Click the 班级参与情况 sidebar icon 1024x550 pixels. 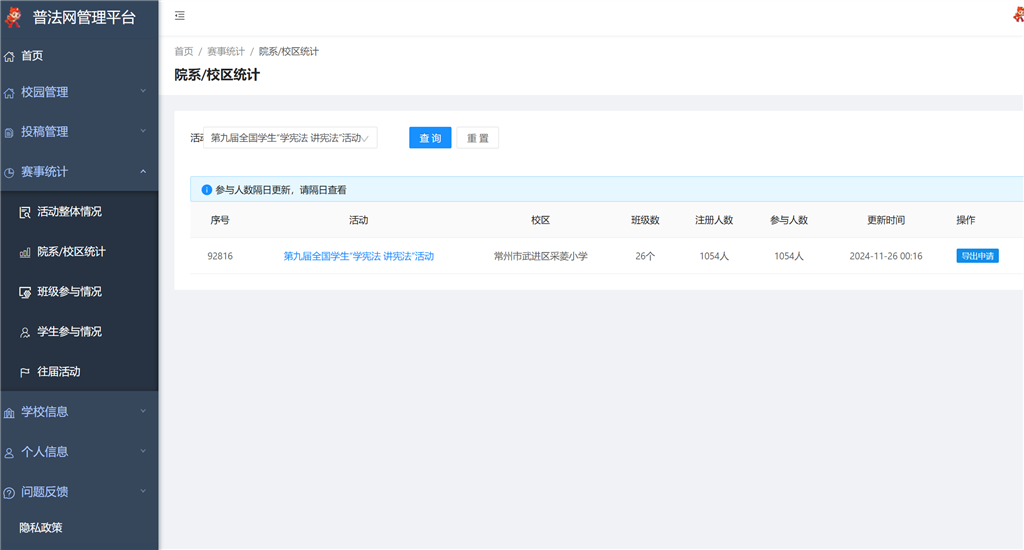[x=25, y=292]
